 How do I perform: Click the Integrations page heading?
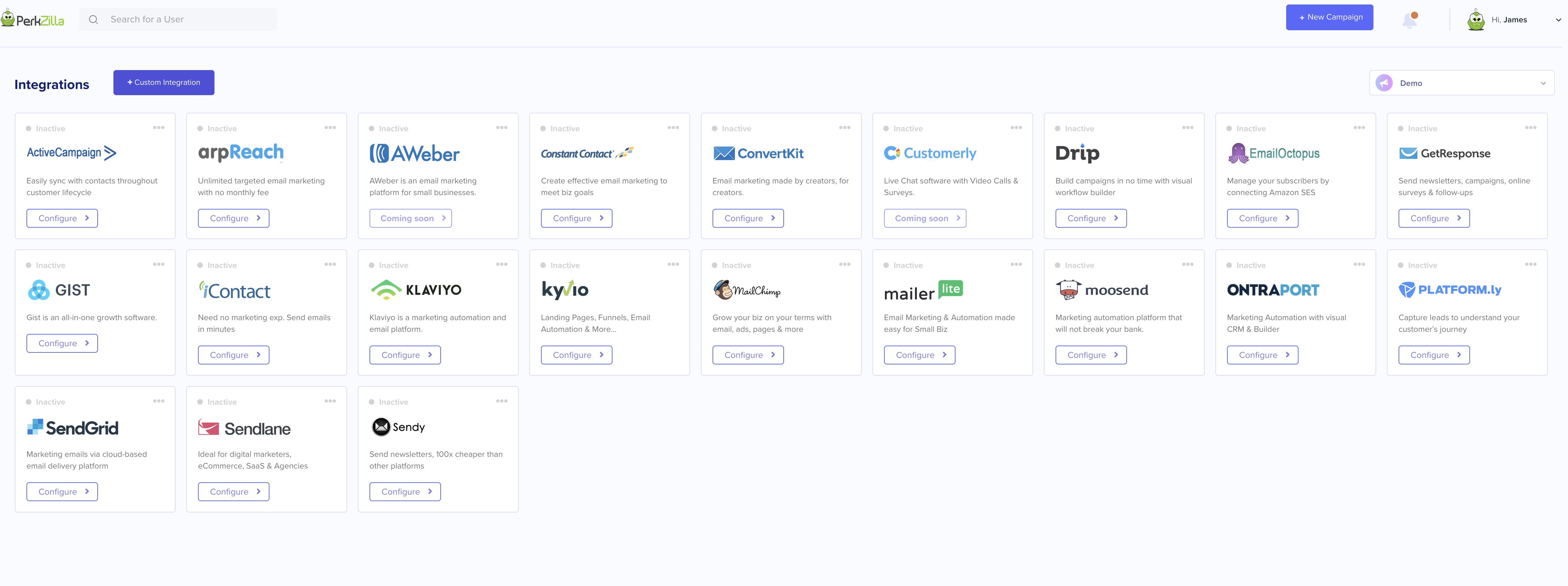pos(52,84)
